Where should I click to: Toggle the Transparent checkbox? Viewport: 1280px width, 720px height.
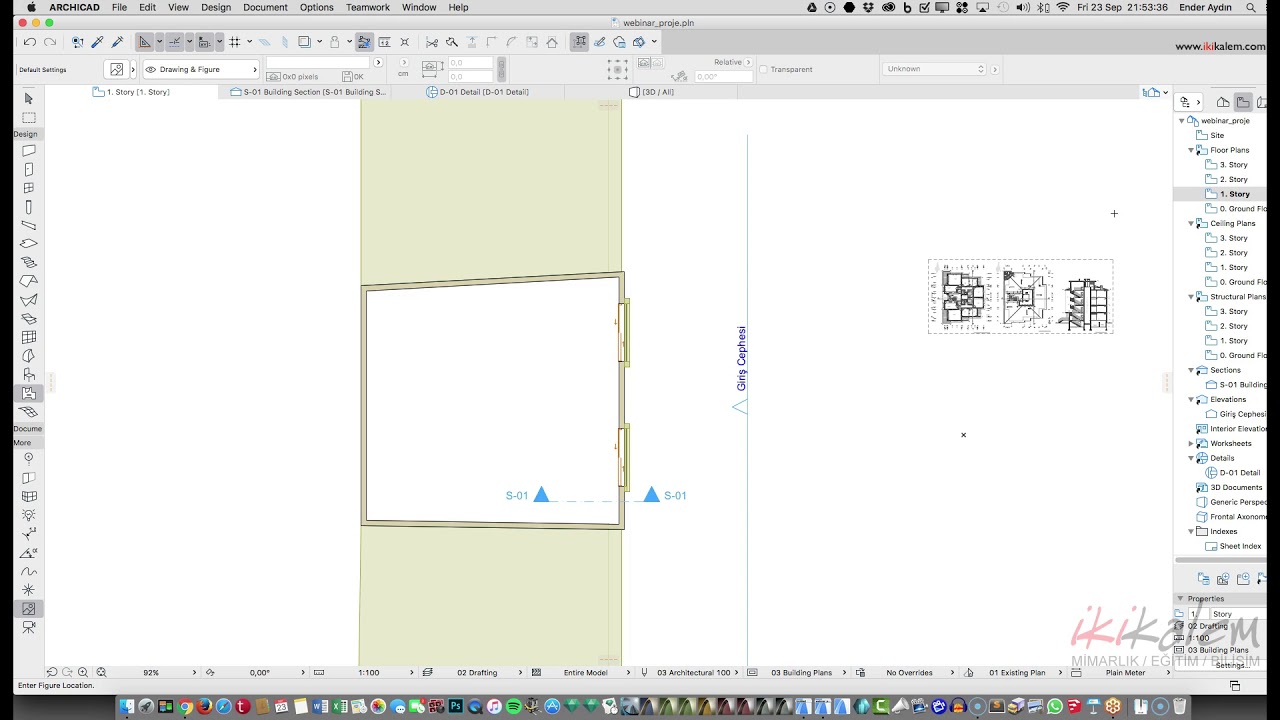(763, 70)
